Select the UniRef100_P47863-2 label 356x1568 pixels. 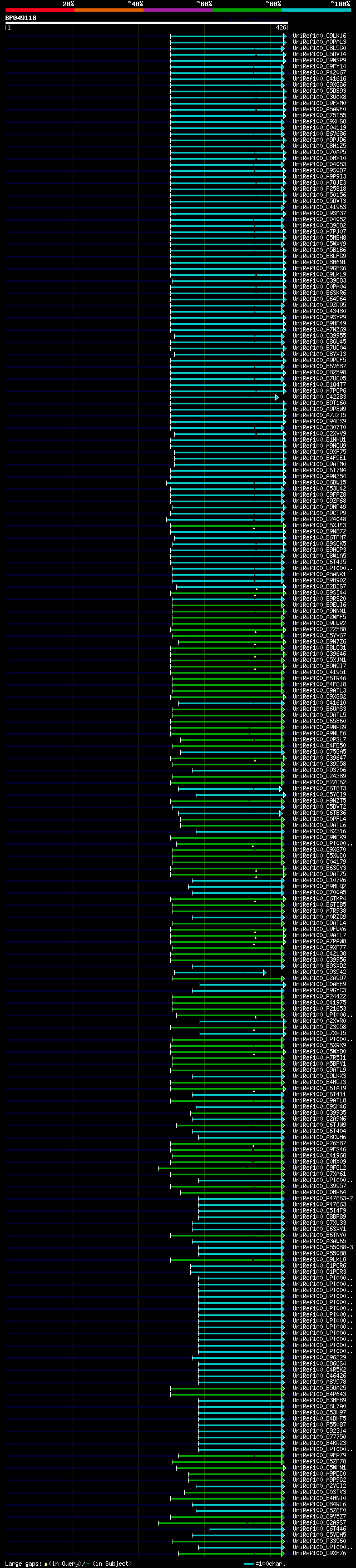pyautogui.click(x=323, y=1198)
